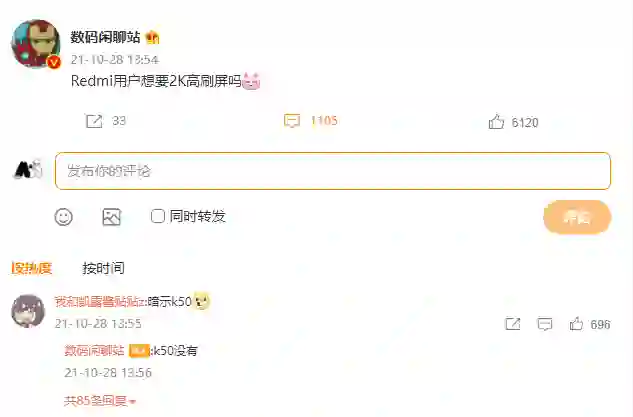This screenshot has height=417, width=633.
Task: Reply to the top comment via bubble icon
Action: tap(545, 324)
